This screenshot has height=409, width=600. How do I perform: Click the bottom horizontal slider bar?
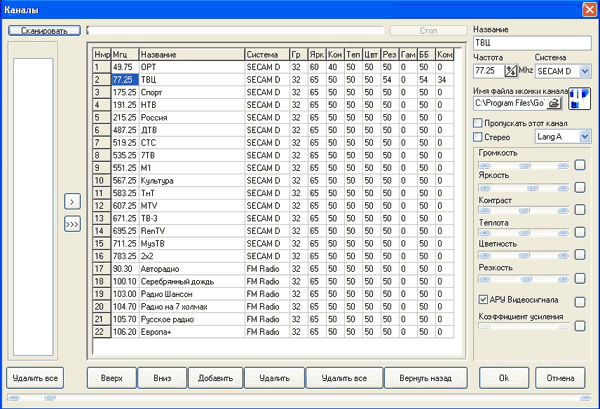[x=299, y=398]
